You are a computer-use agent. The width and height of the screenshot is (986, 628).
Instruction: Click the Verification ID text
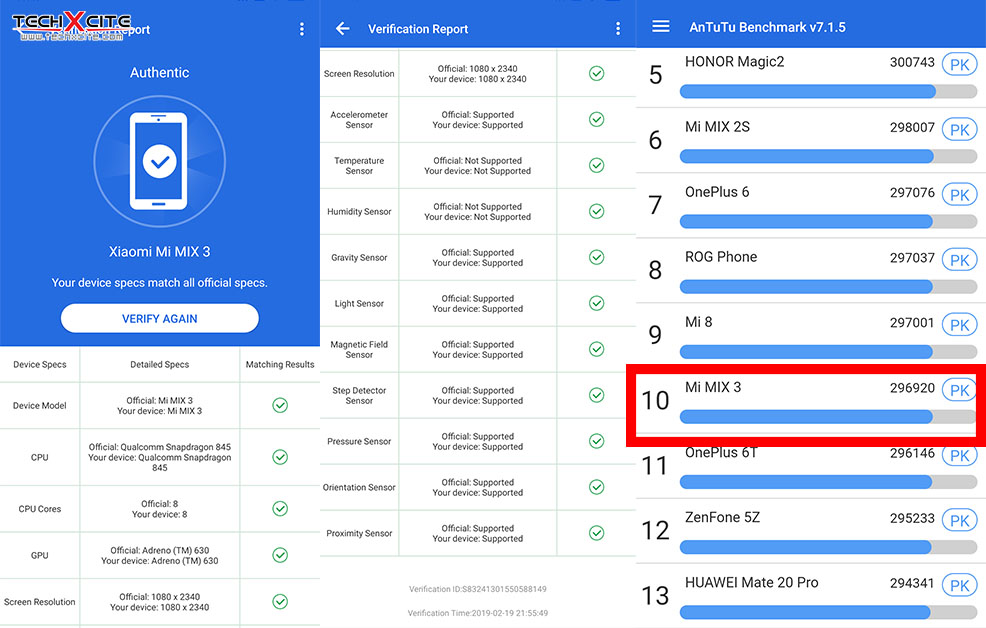[478, 589]
